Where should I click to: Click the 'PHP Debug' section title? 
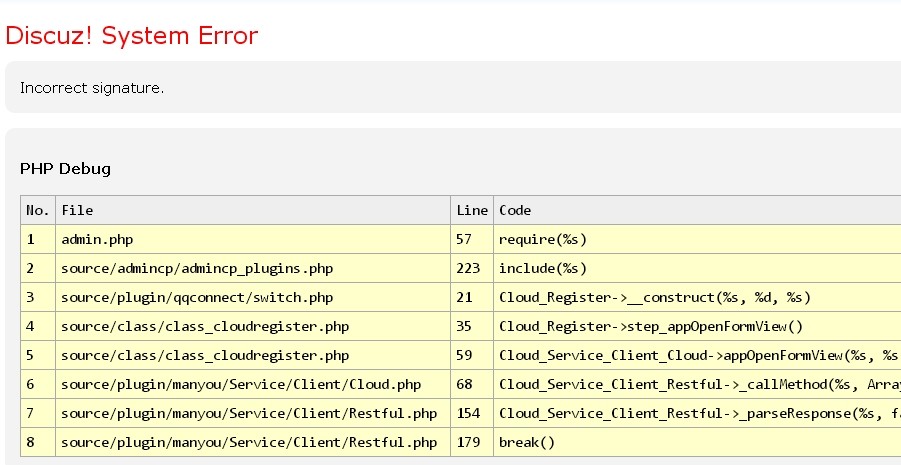[x=66, y=169]
